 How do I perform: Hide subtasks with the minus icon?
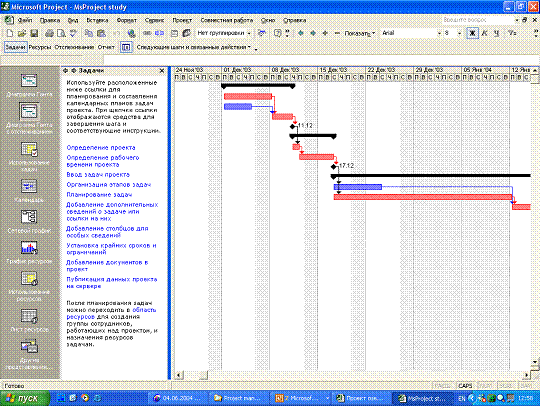[x=337, y=33]
